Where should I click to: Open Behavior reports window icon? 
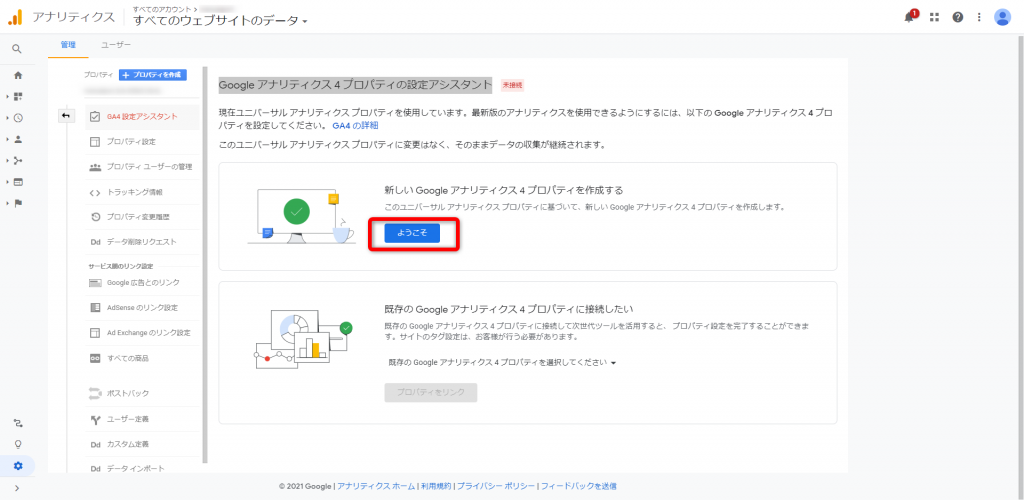pos(18,181)
